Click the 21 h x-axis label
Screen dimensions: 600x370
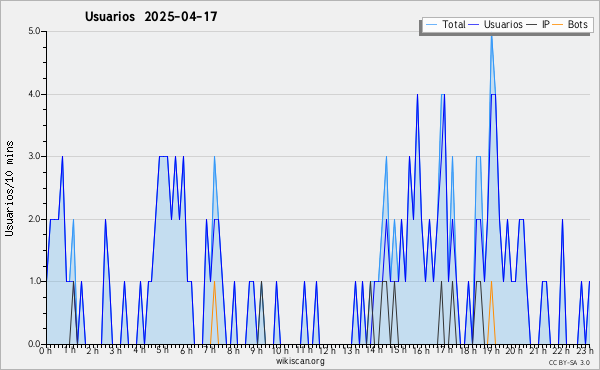point(538,350)
